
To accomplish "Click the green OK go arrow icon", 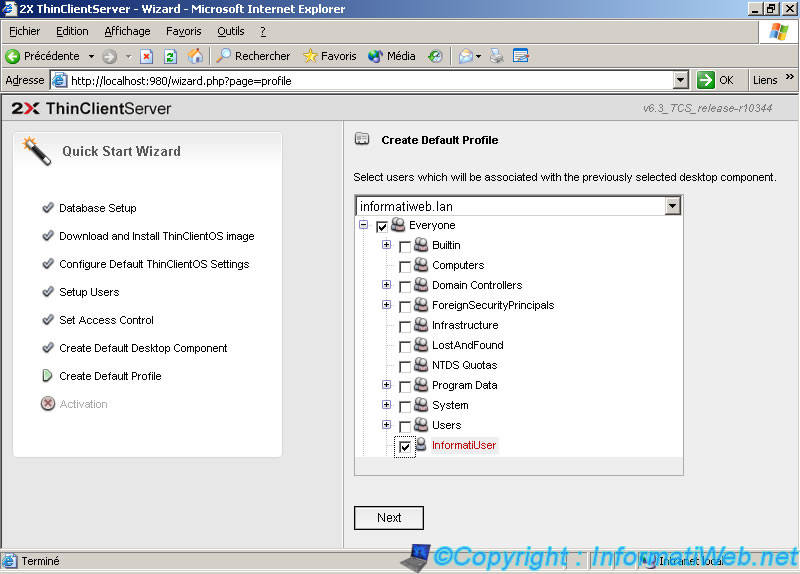I will click(x=706, y=80).
